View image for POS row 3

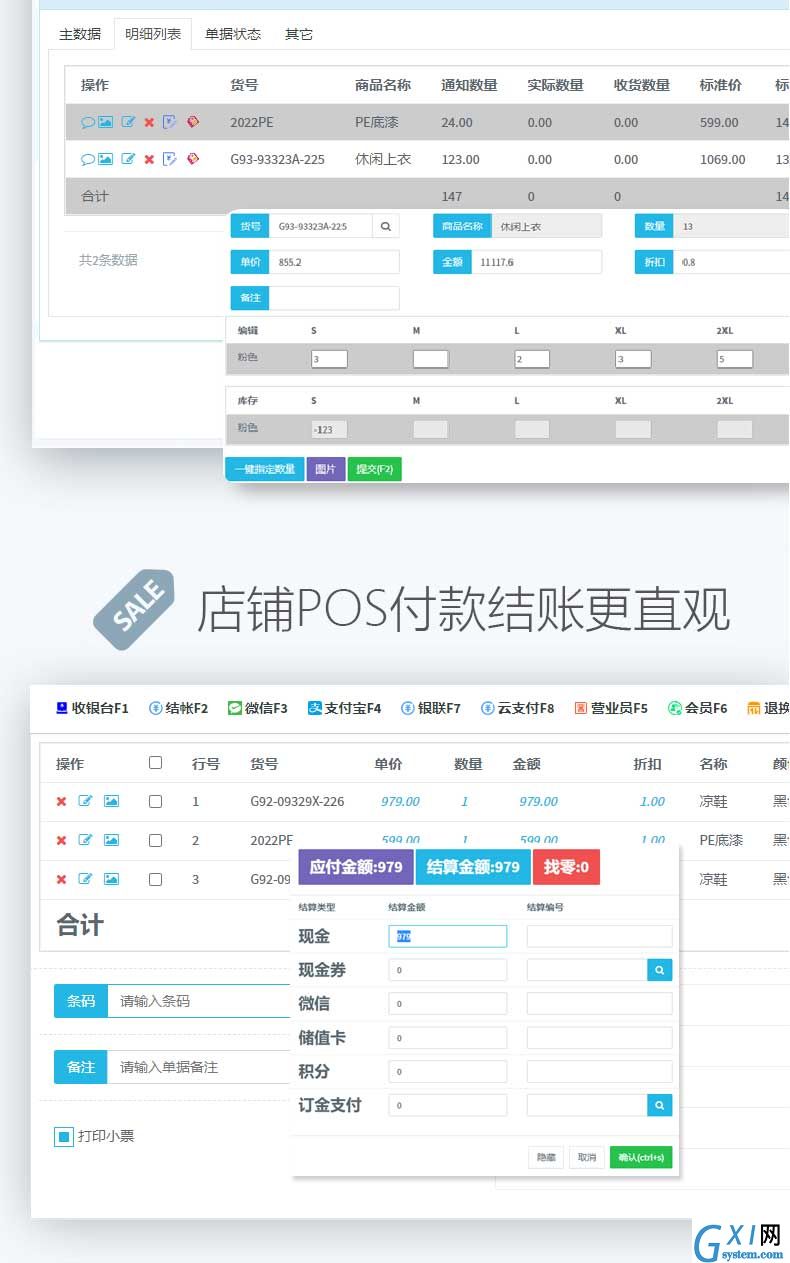point(111,879)
